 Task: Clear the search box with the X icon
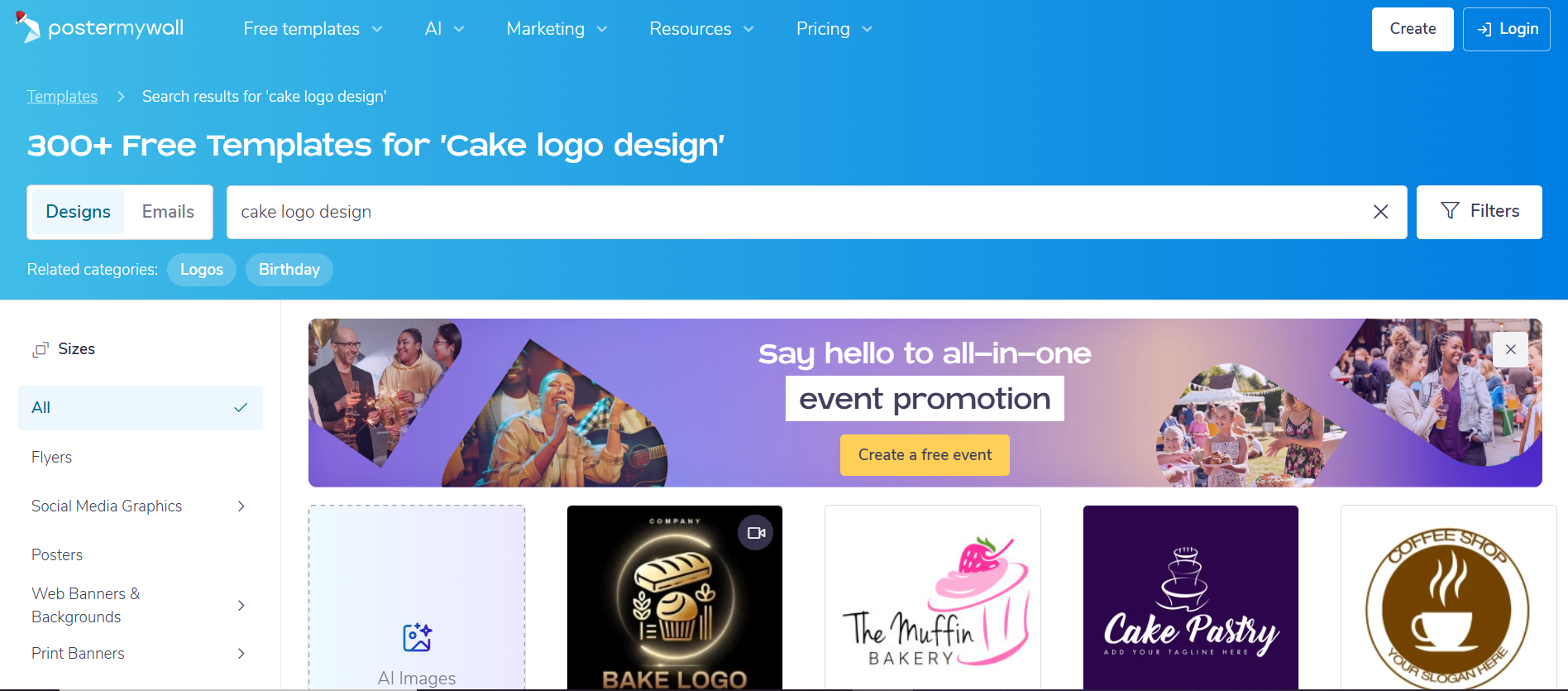point(1379,212)
